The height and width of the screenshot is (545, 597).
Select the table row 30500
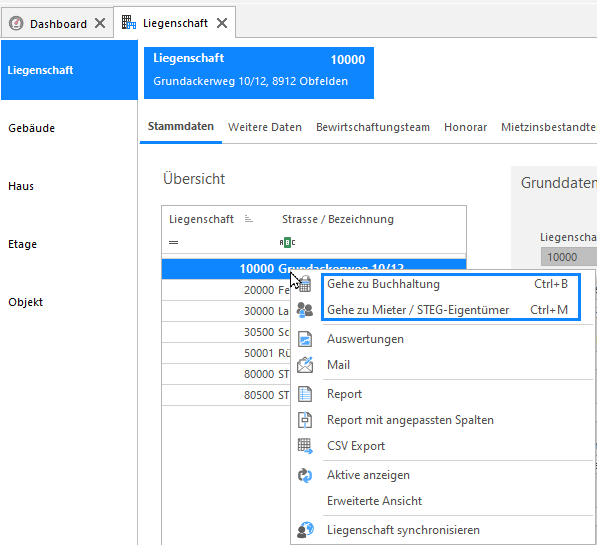click(226, 332)
